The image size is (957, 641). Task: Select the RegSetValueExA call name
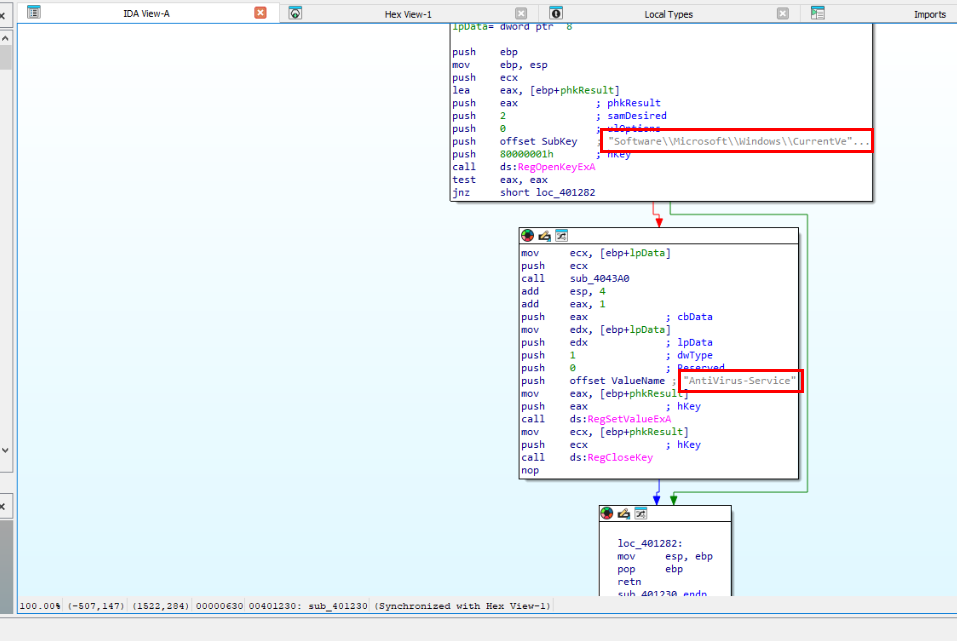pos(629,419)
